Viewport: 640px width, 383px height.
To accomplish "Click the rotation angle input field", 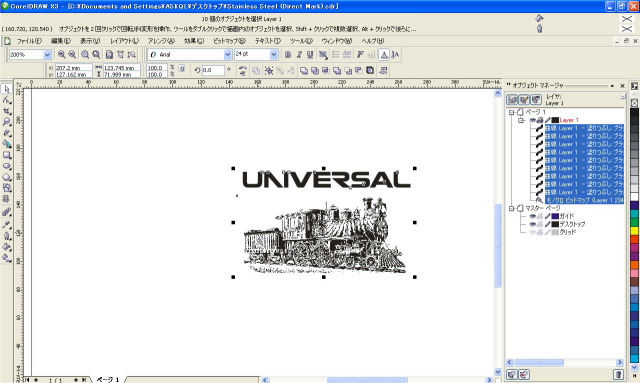I will click(x=213, y=70).
